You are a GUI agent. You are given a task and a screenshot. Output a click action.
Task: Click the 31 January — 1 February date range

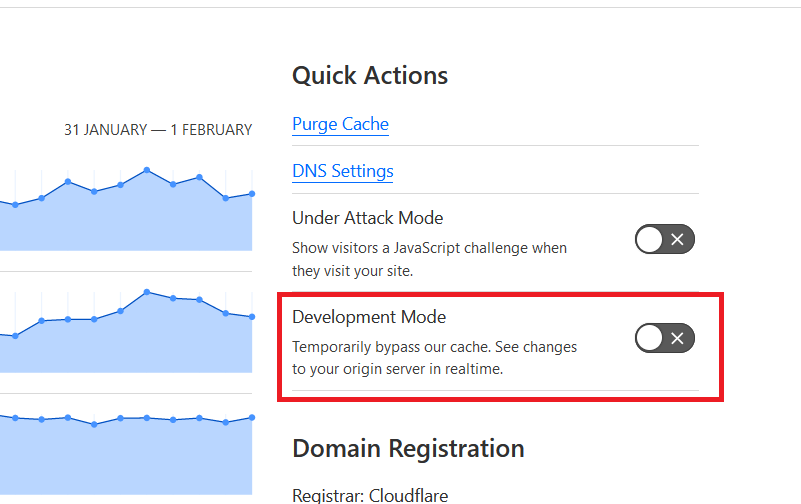pyautogui.click(x=158, y=130)
